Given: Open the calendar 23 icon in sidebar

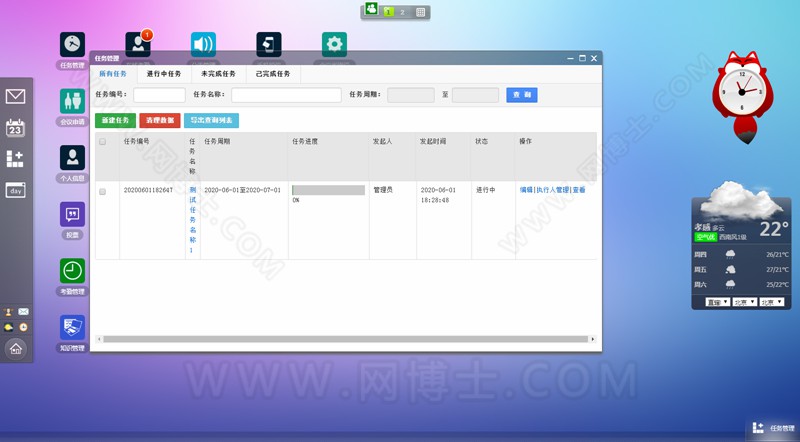Looking at the screenshot, I should click(x=15, y=128).
